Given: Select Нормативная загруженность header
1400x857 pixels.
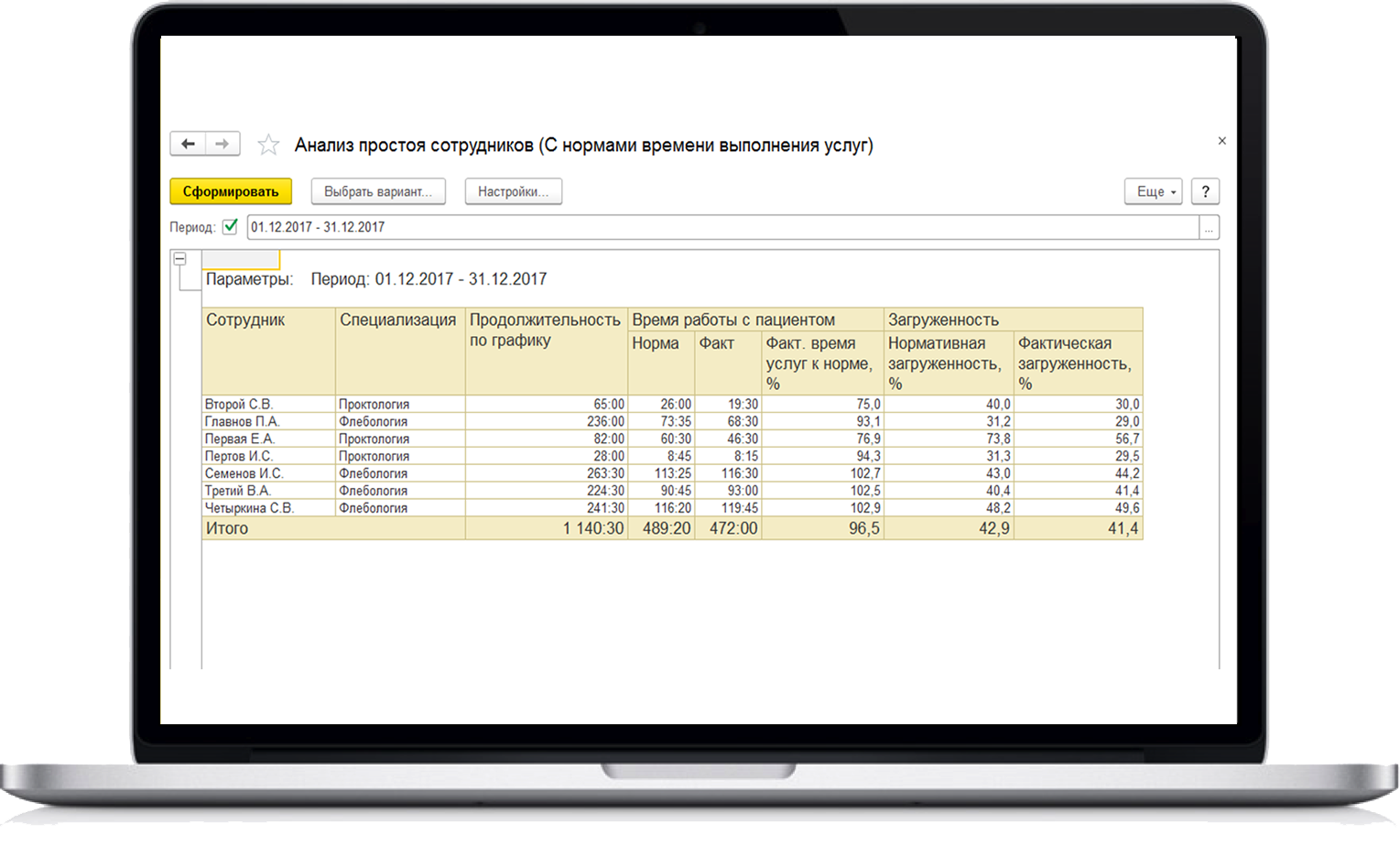Looking at the screenshot, I should [x=949, y=363].
